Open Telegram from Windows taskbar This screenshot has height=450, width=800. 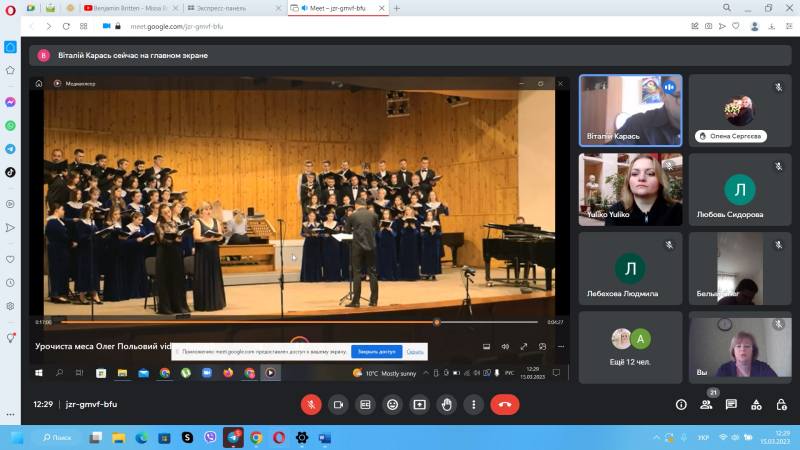pyautogui.click(x=233, y=438)
